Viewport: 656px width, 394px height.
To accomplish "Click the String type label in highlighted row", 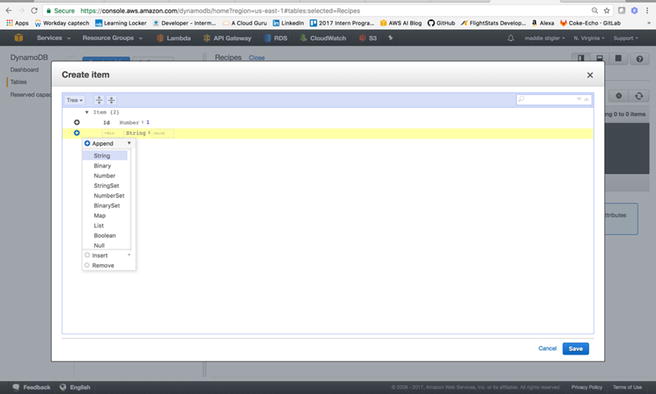I will click(136, 133).
